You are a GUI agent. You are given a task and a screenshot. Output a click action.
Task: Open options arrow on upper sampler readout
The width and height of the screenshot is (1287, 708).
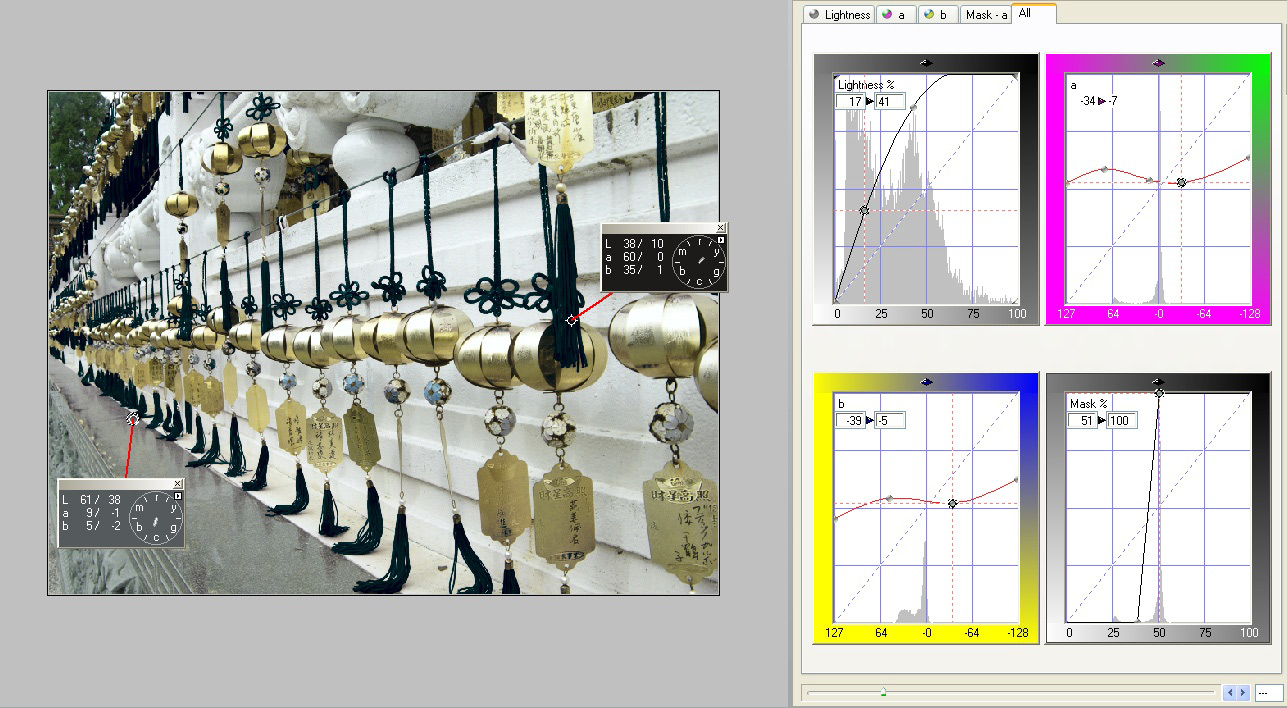click(720, 241)
